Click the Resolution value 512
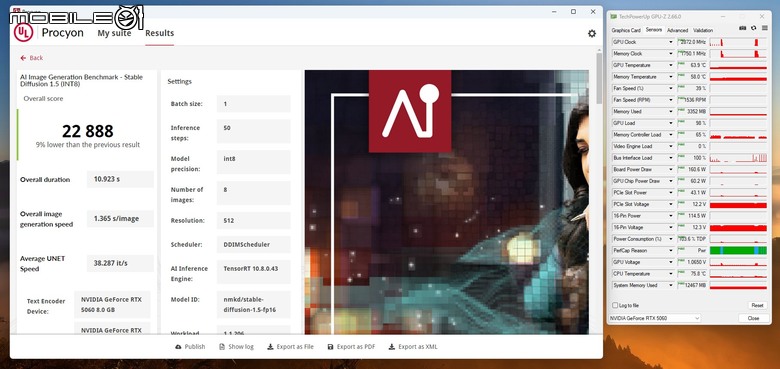Image resolution: width=780 pixels, height=369 pixels. tap(253, 220)
